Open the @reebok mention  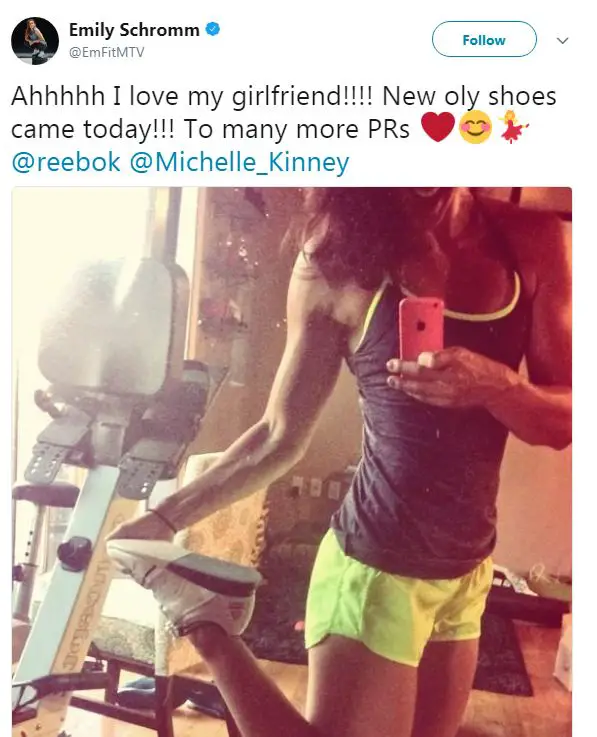coord(66,162)
